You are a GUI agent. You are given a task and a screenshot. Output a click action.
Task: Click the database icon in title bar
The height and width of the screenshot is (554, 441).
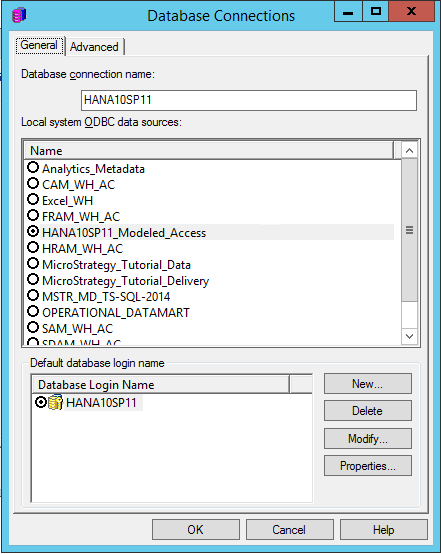[19, 16]
